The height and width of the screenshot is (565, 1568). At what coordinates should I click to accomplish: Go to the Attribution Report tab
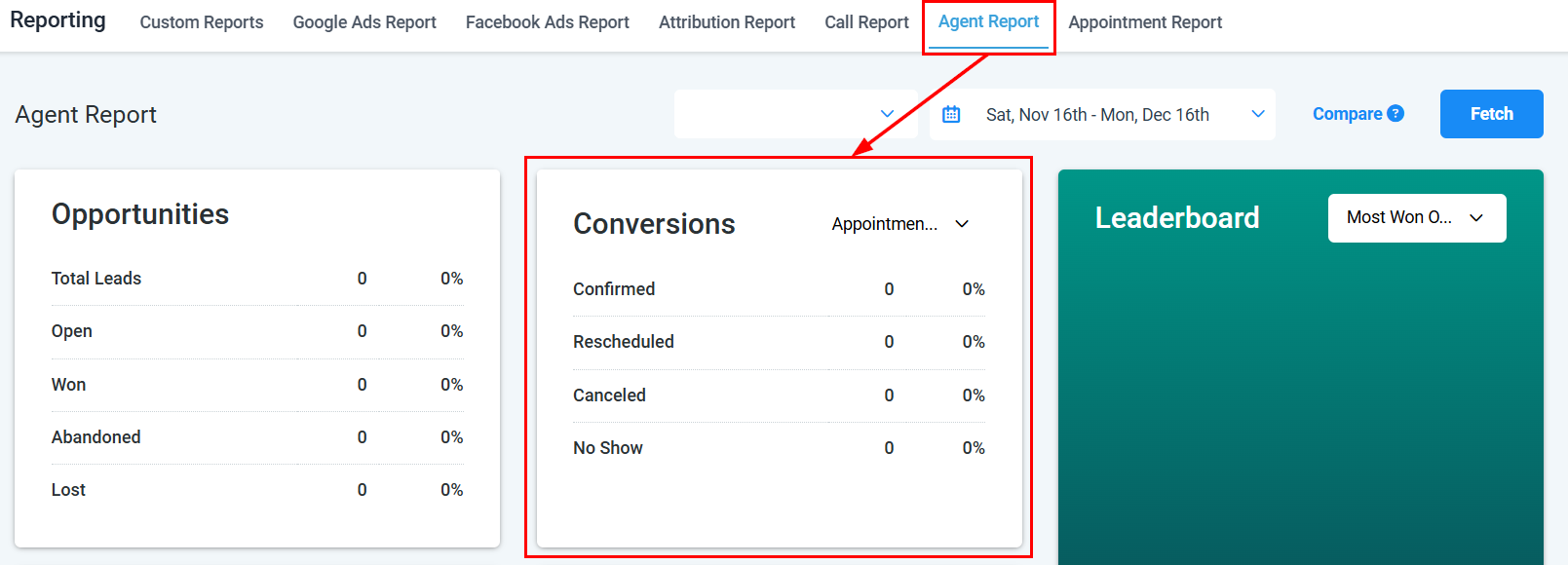point(727,22)
